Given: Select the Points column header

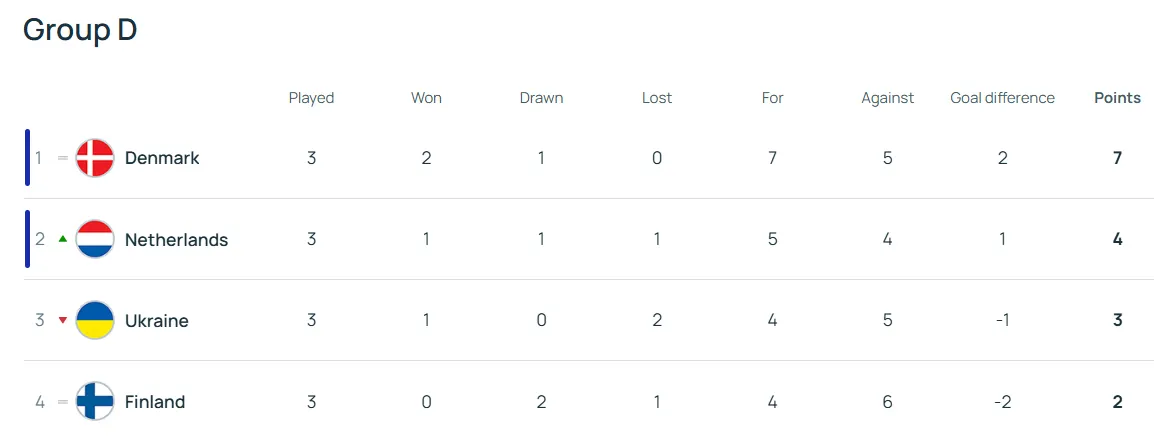Looking at the screenshot, I should [1117, 98].
